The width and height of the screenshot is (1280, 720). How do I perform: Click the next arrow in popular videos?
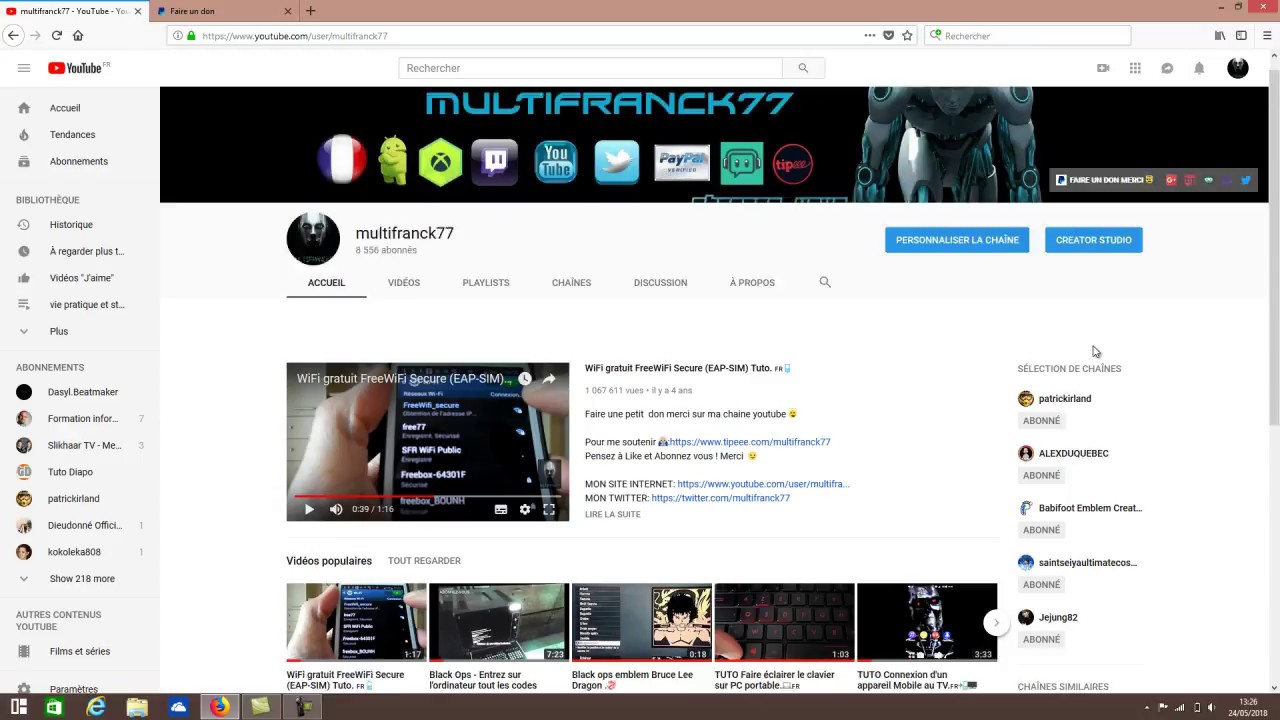(x=996, y=622)
